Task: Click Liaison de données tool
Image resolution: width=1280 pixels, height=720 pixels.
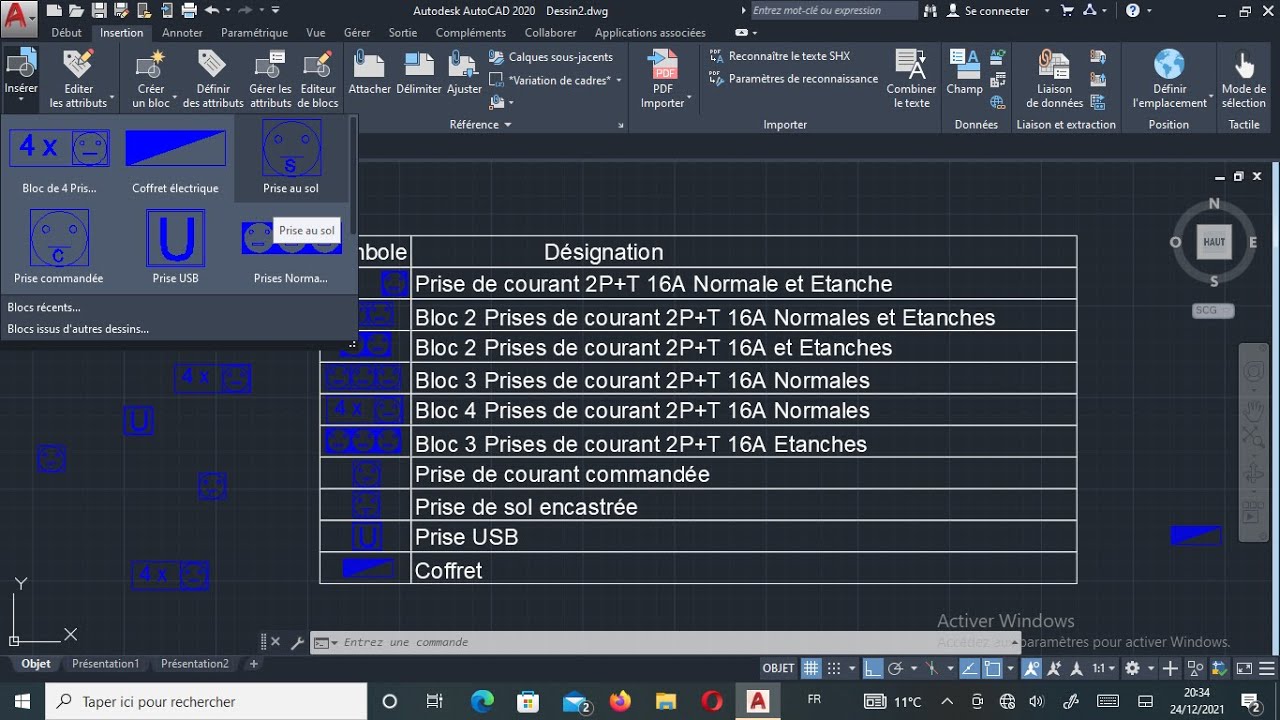Action: click(1054, 80)
